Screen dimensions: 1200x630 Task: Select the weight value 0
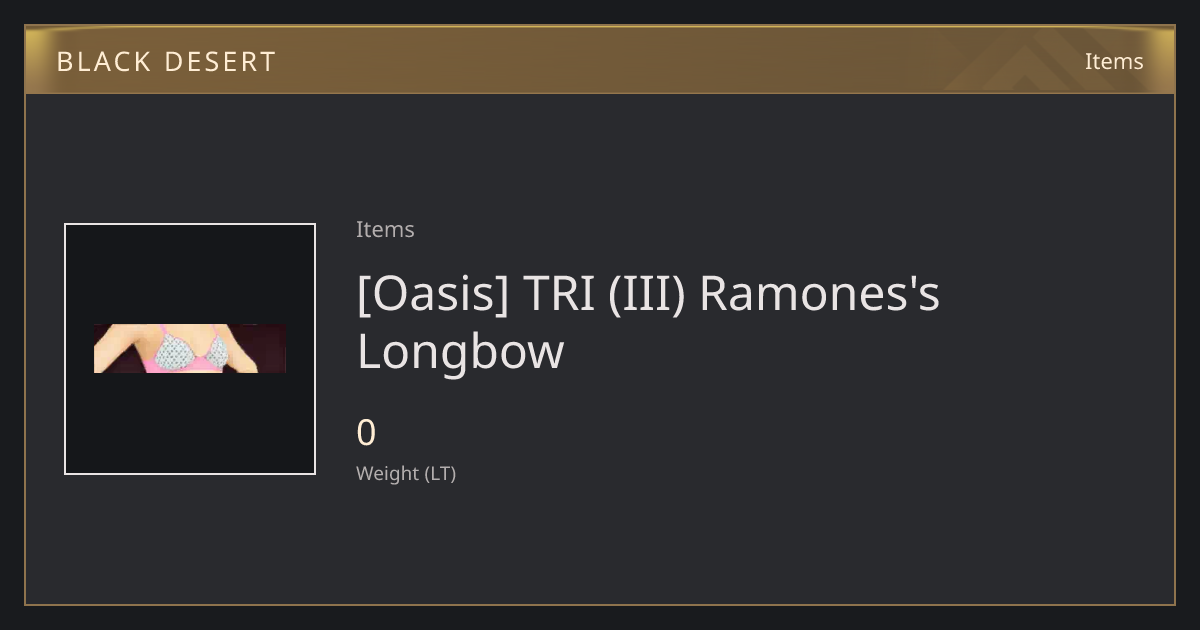[366, 433]
